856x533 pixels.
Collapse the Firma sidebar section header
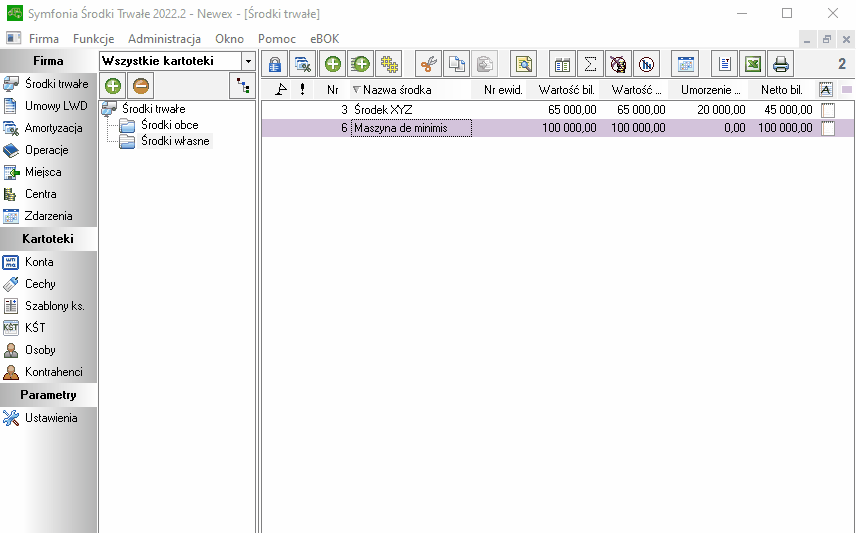48,61
